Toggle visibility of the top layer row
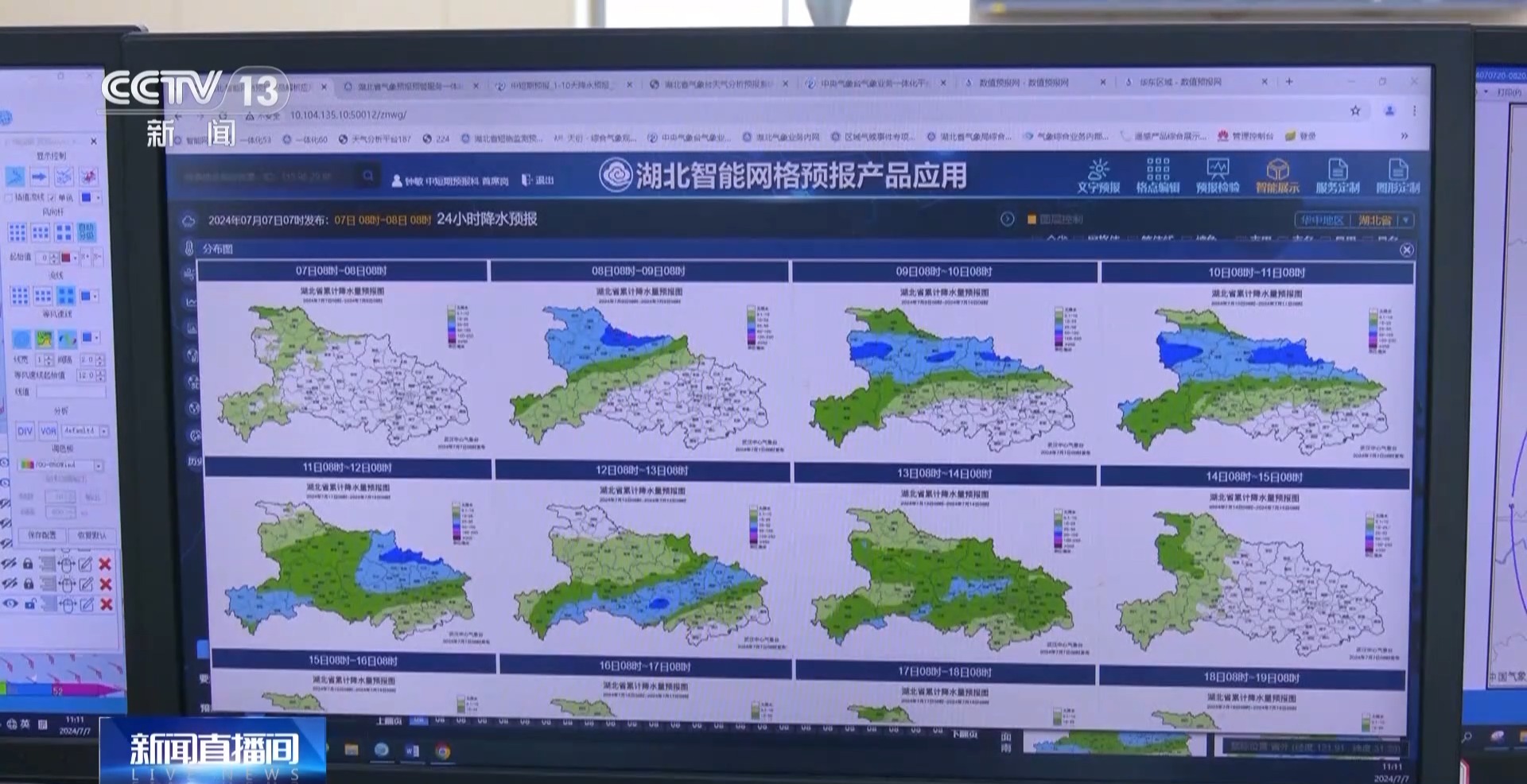 click(x=10, y=564)
